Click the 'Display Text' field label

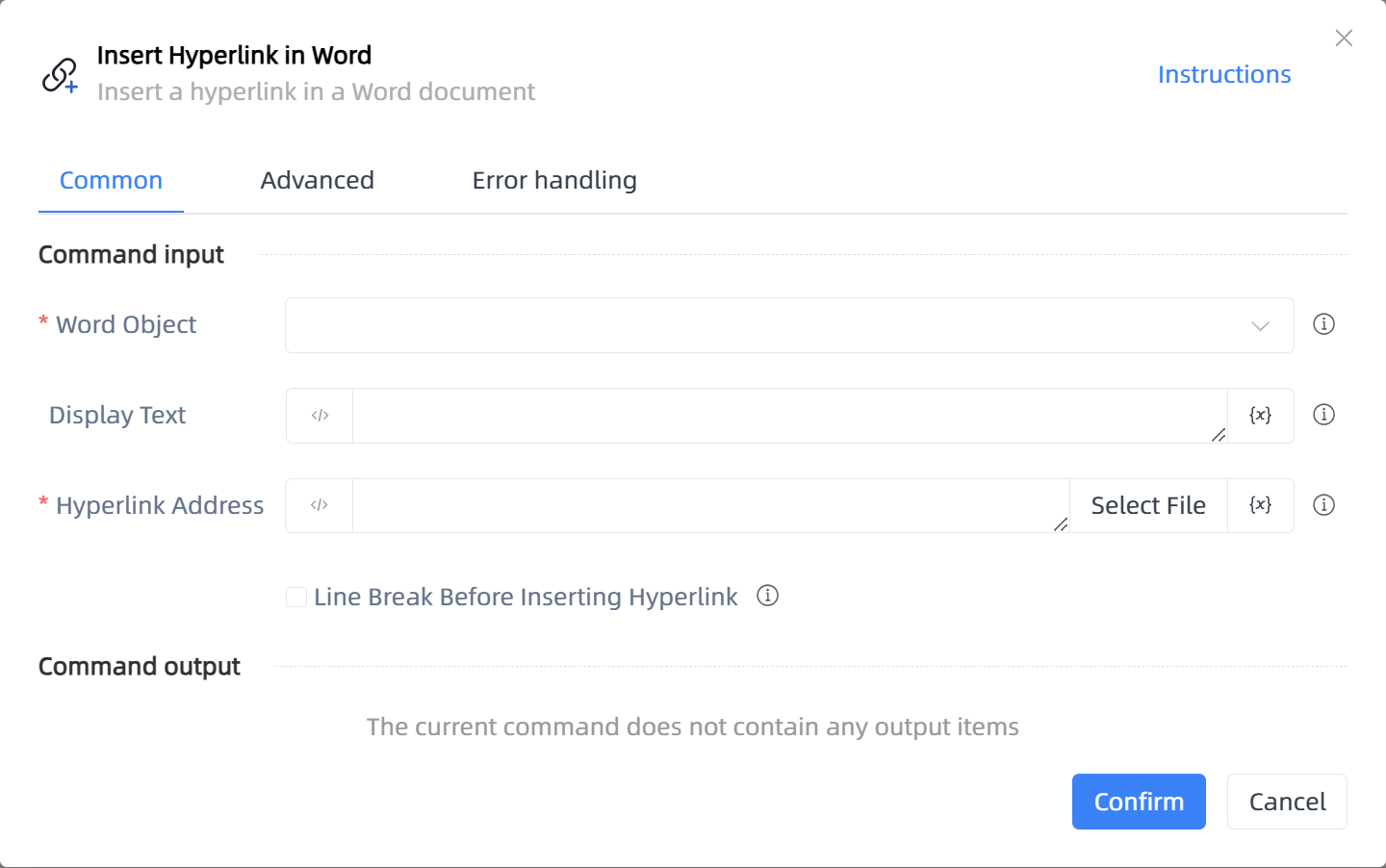click(117, 415)
